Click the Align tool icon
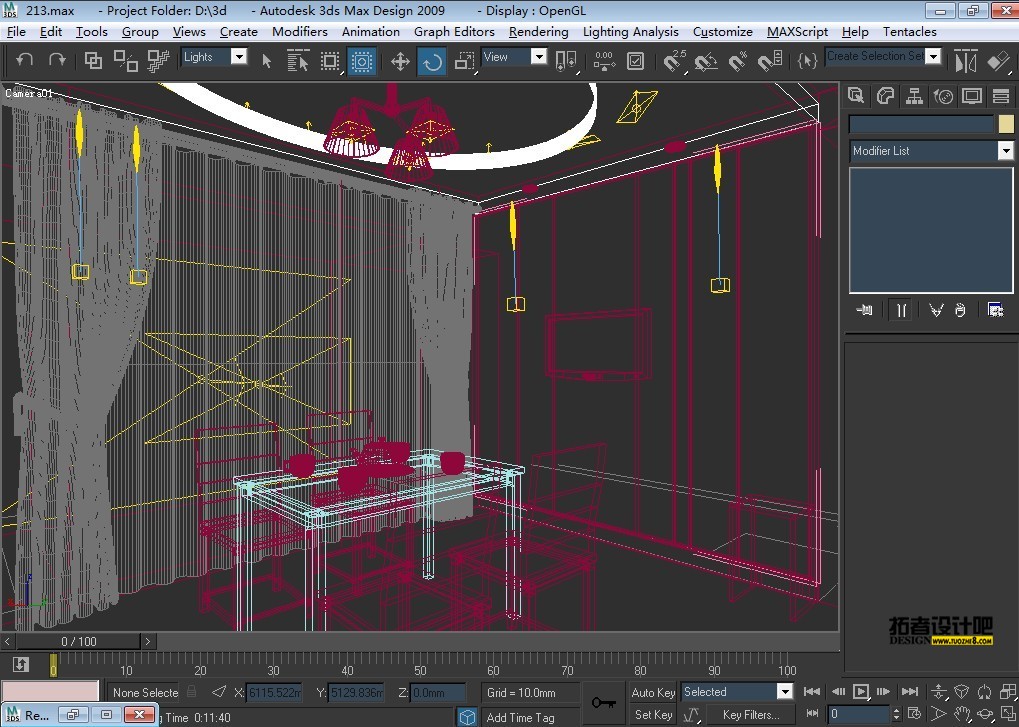 pos(998,61)
